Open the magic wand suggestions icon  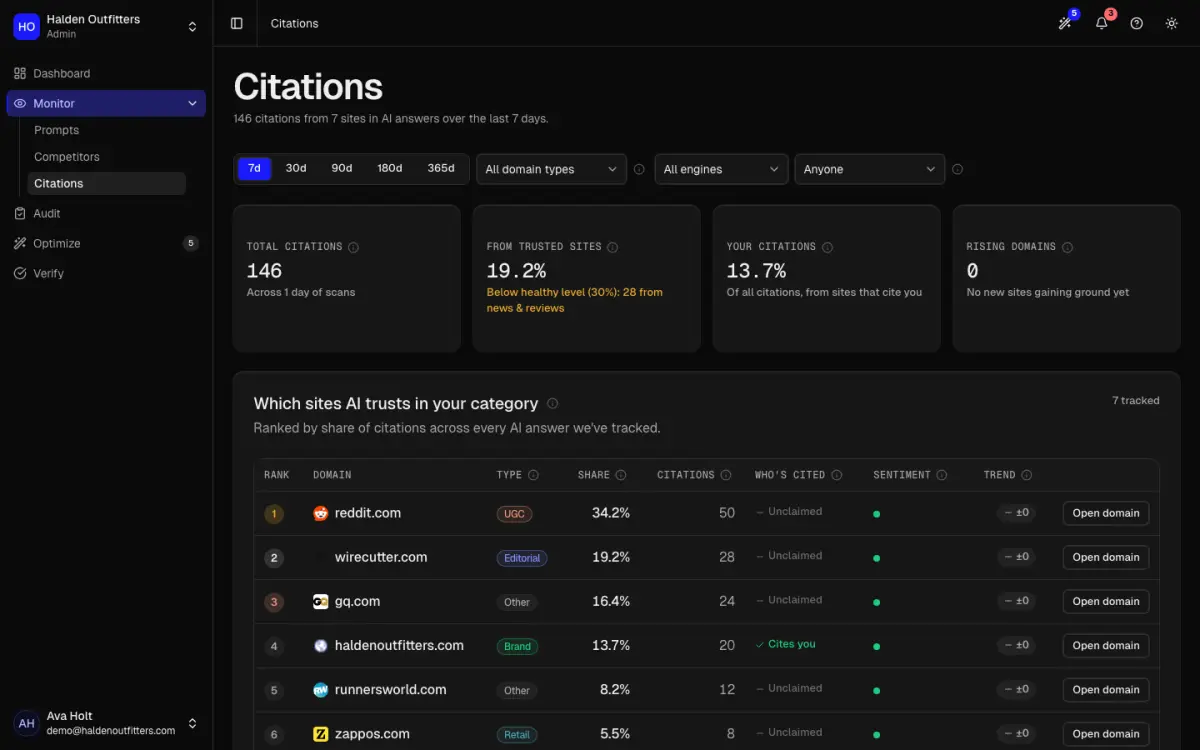(1065, 23)
